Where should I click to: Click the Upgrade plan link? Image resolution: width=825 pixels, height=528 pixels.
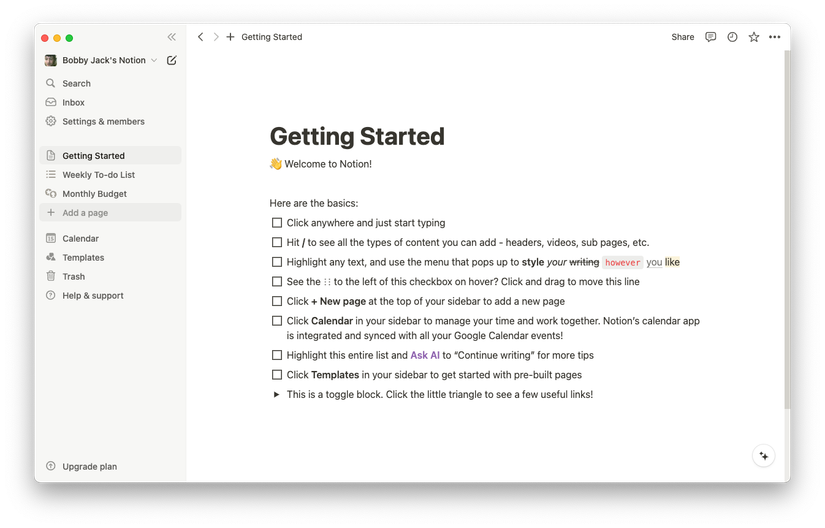(x=89, y=467)
